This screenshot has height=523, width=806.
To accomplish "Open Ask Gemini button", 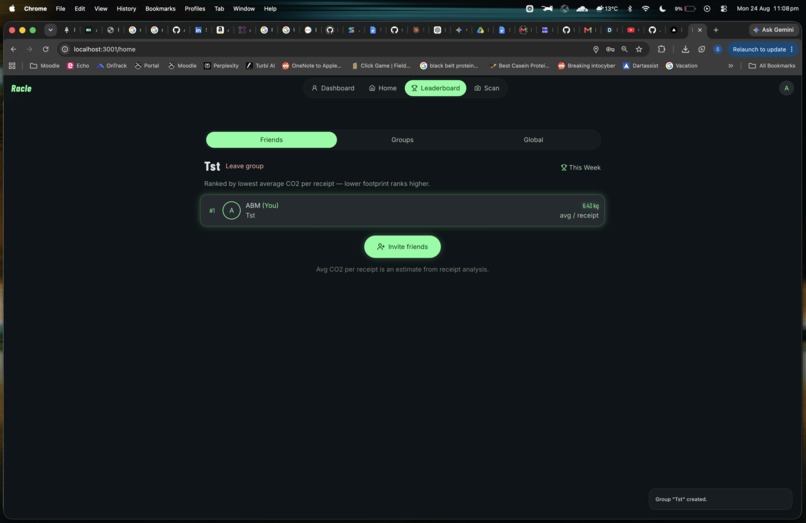I will [773, 30].
